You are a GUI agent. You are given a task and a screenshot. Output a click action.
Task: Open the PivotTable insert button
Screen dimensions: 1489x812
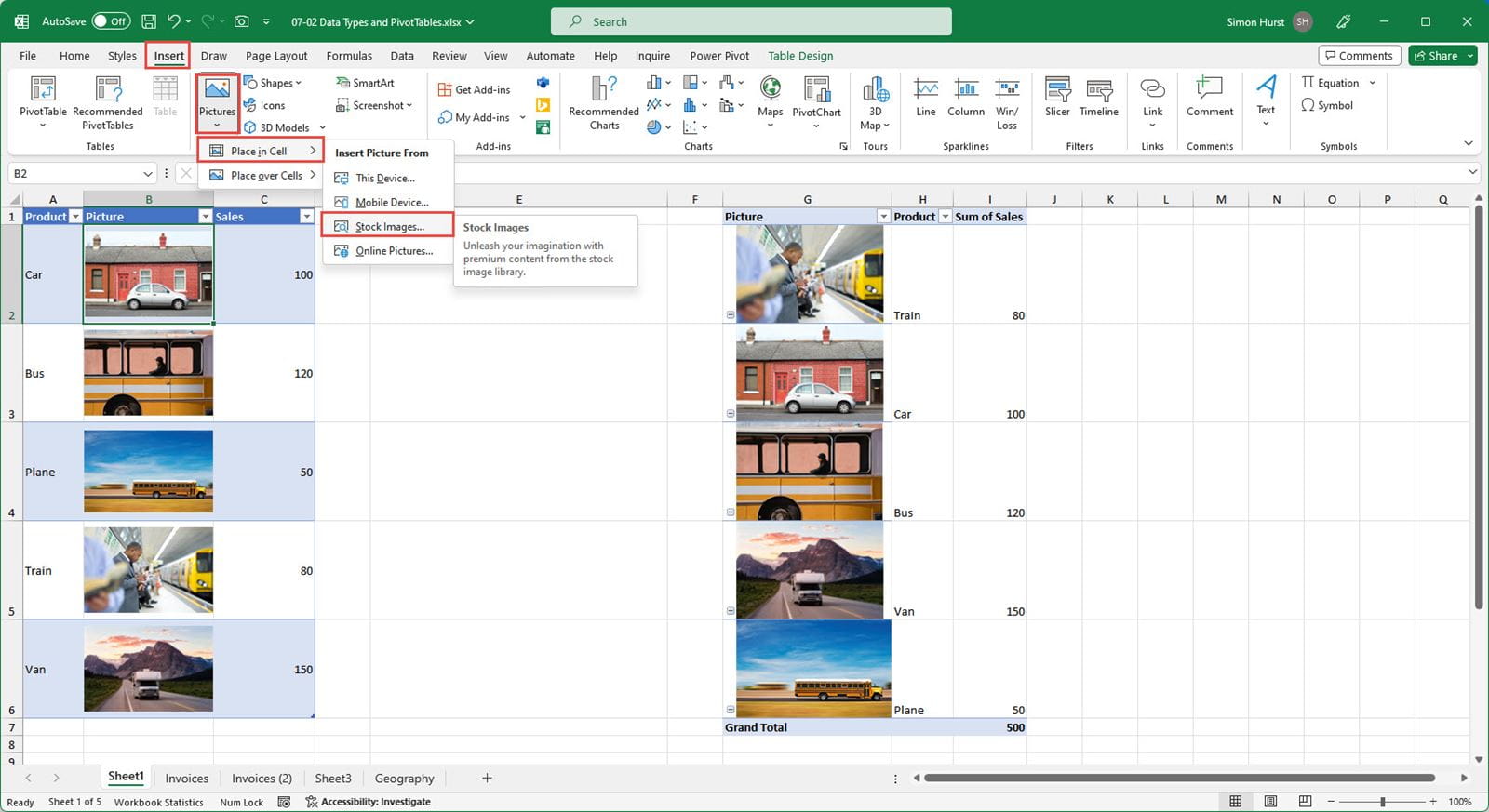point(43,101)
